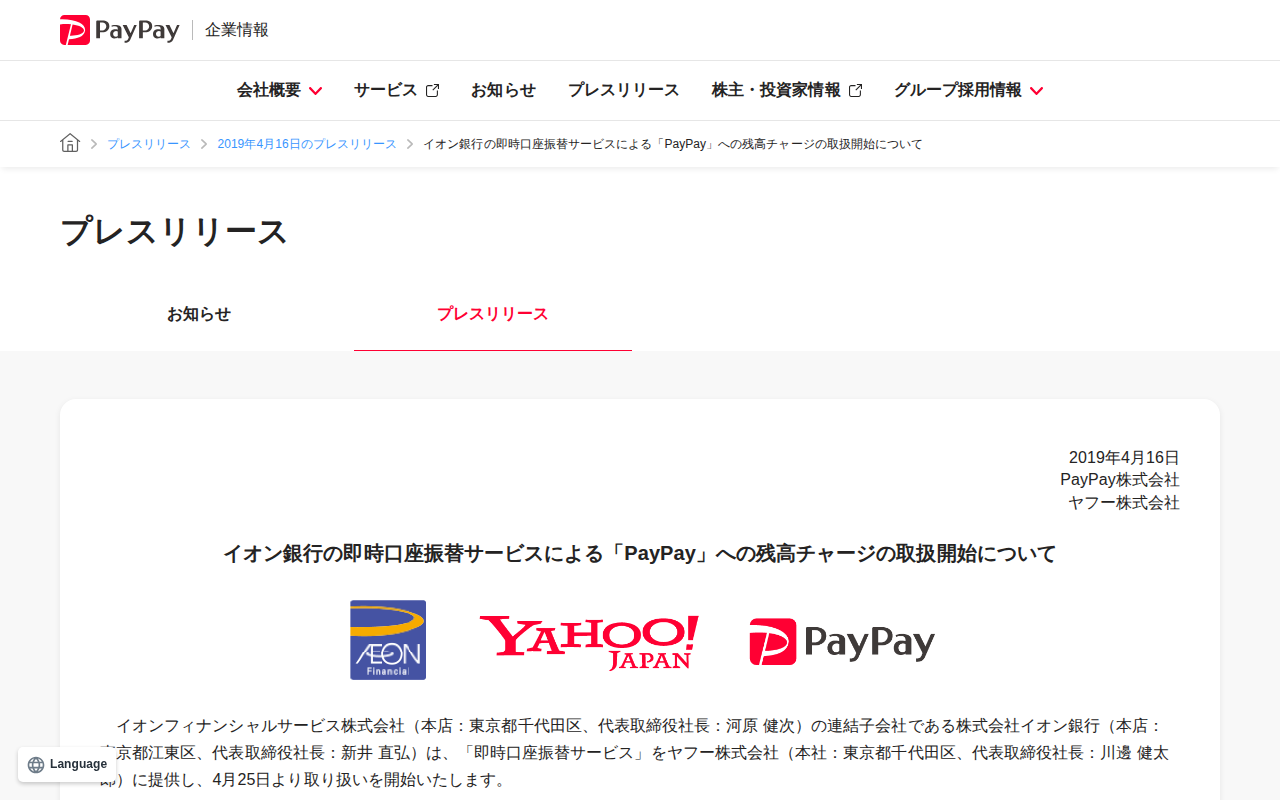Go to home via breadcrumb house icon
1280x800 pixels.
[x=70, y=143]
